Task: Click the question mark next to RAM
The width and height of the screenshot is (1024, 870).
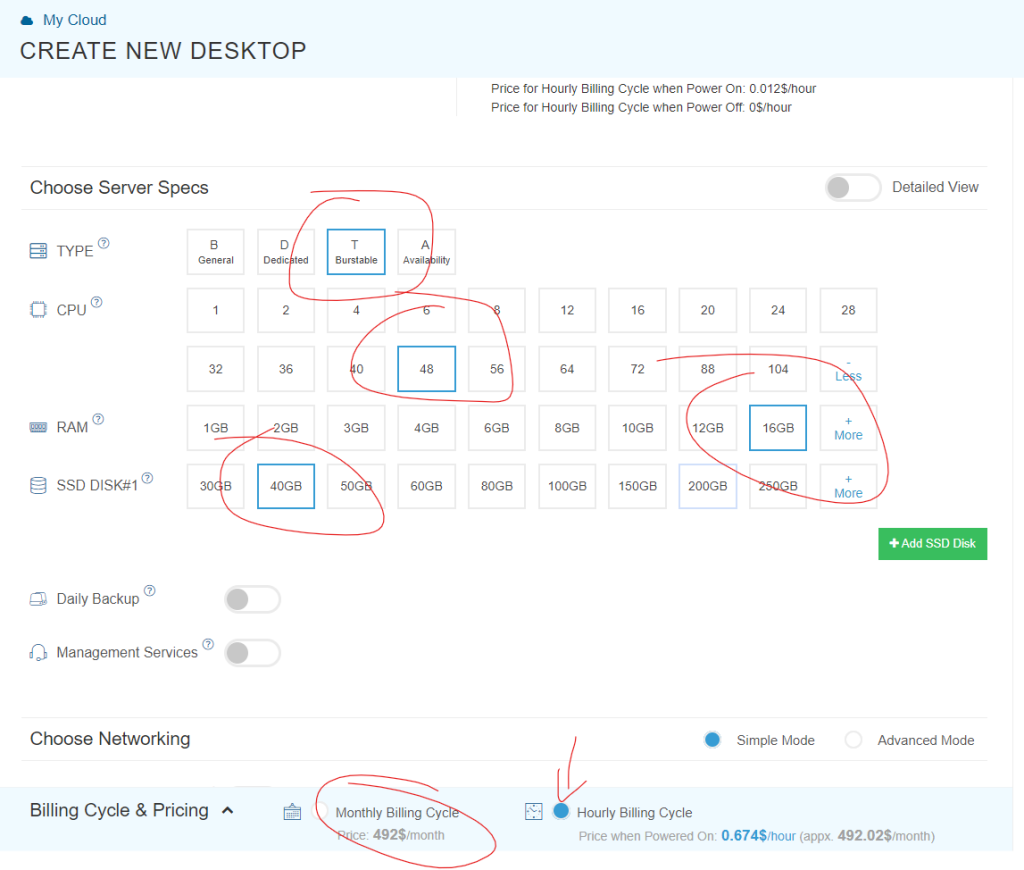Action: click(98, 420)
